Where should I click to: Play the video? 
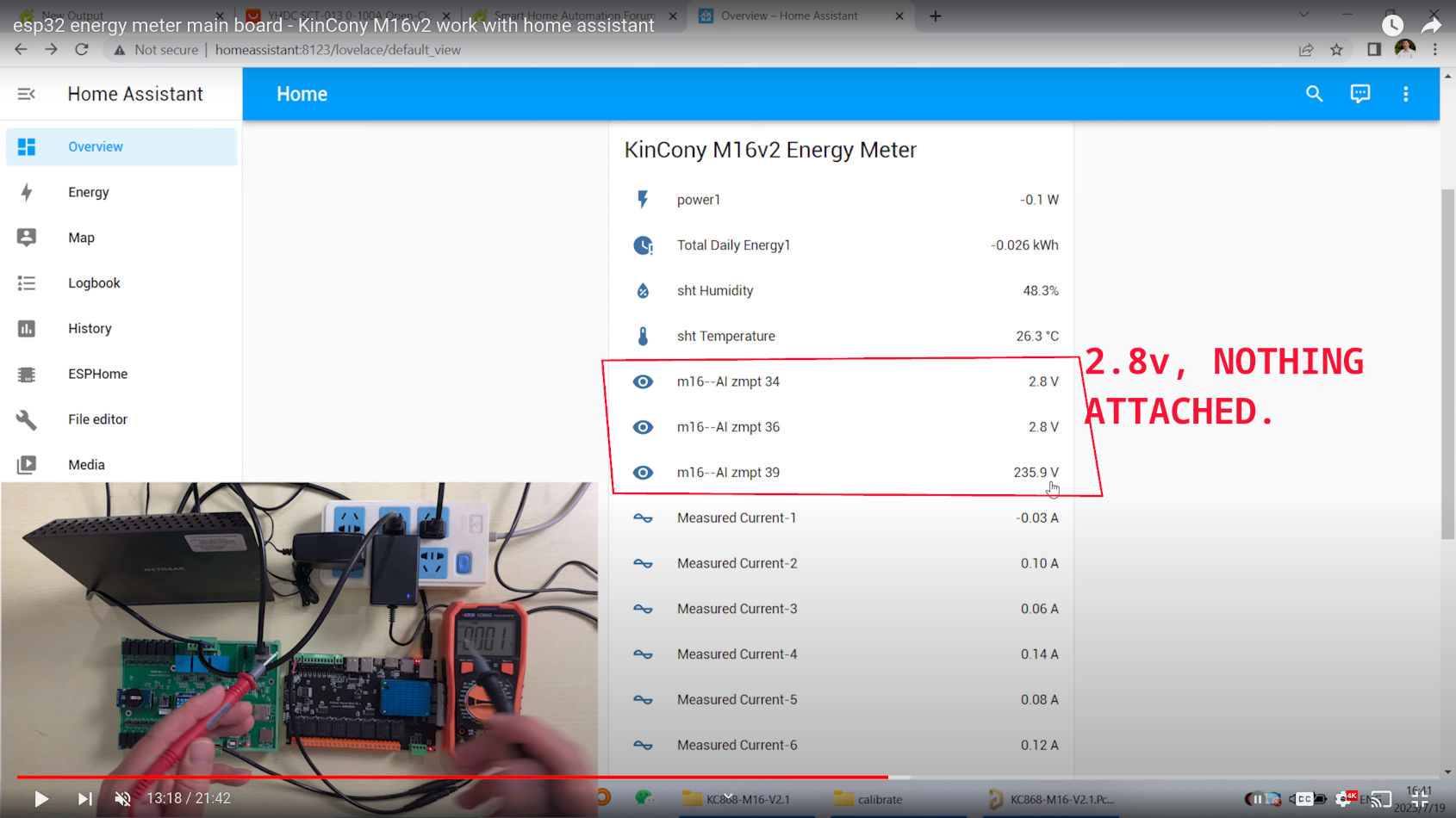tap(40, 798)
